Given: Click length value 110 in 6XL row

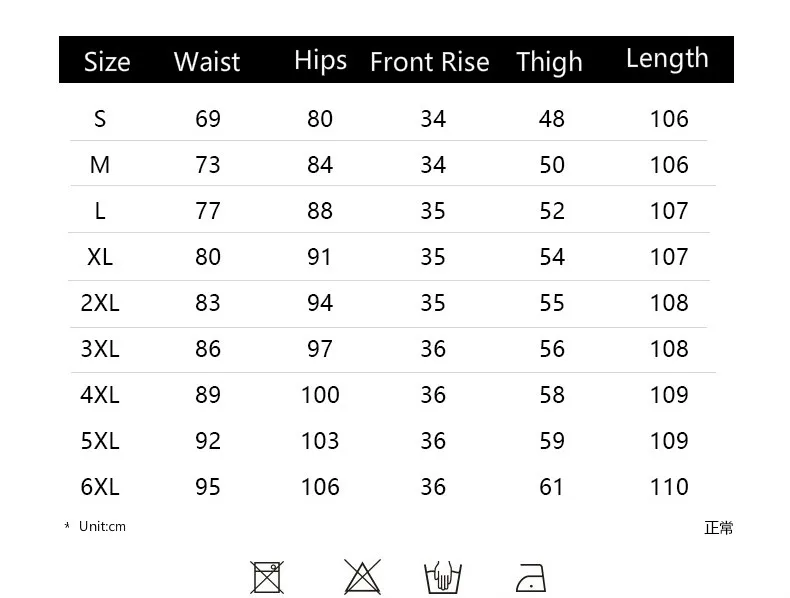Looking at the screenshot, I should tap(669, 487).
